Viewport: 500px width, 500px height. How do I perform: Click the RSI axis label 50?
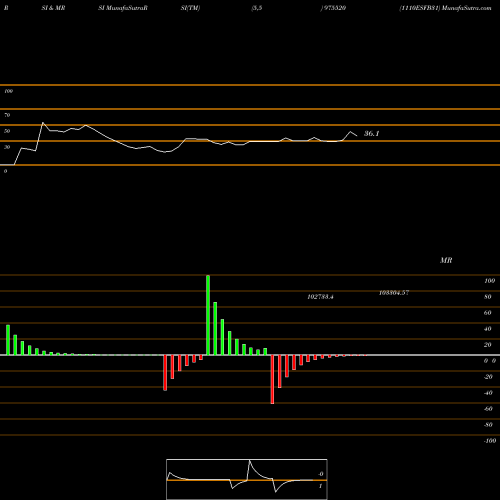coord(7,131)
